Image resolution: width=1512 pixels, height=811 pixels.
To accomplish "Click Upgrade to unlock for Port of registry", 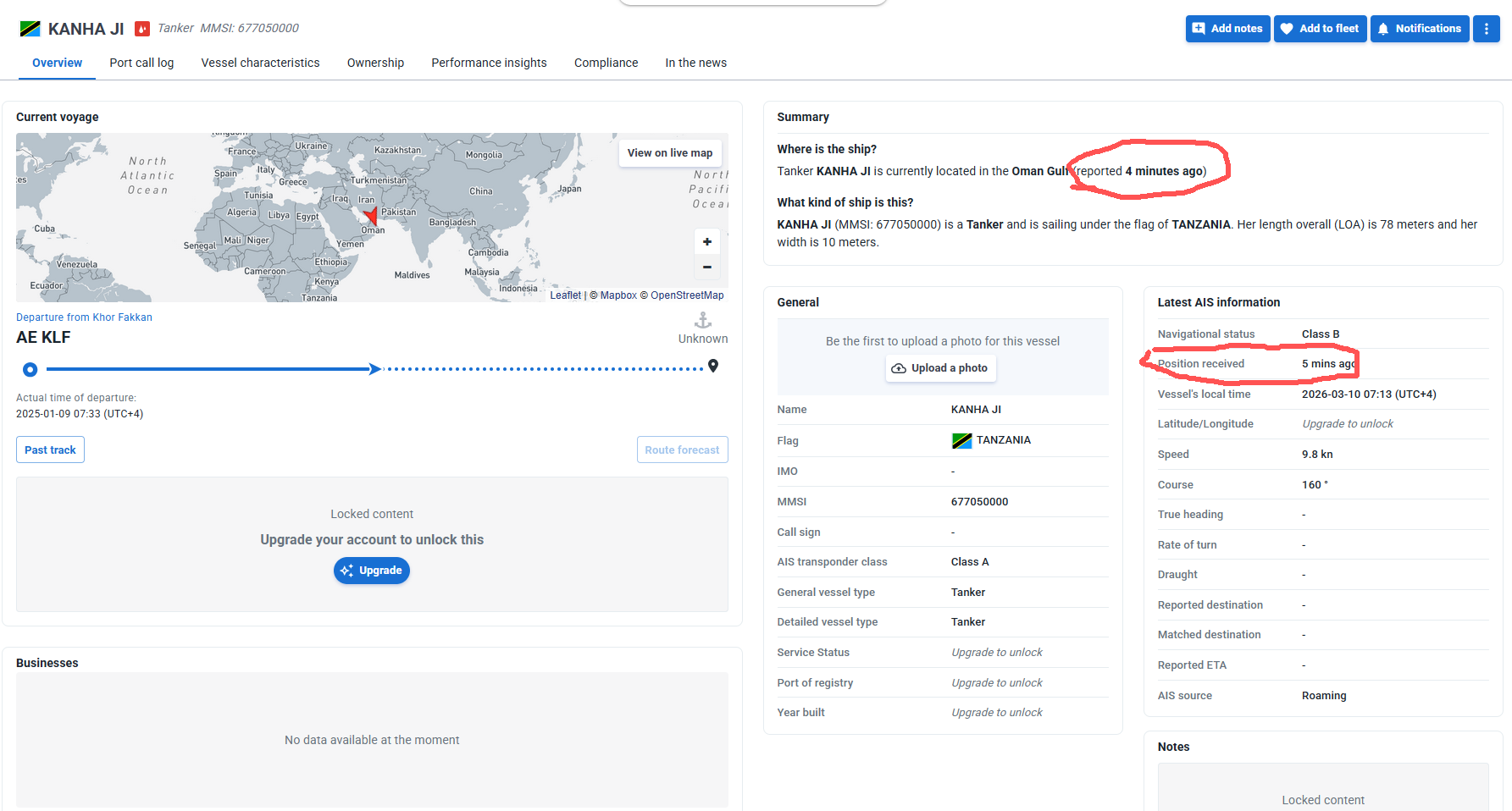I will coord(996,683).
